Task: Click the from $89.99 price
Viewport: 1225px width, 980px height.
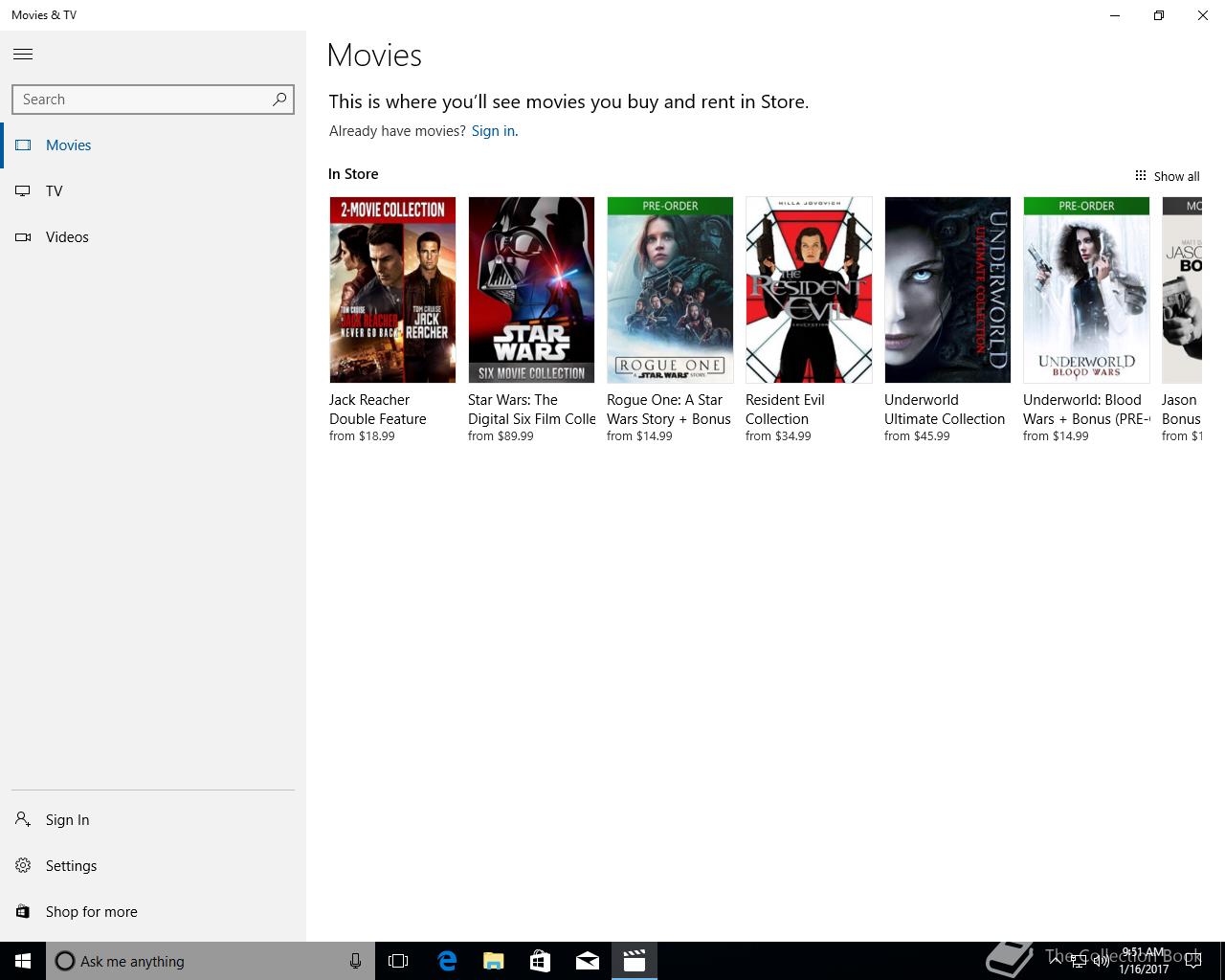Action: click(501, 436)
